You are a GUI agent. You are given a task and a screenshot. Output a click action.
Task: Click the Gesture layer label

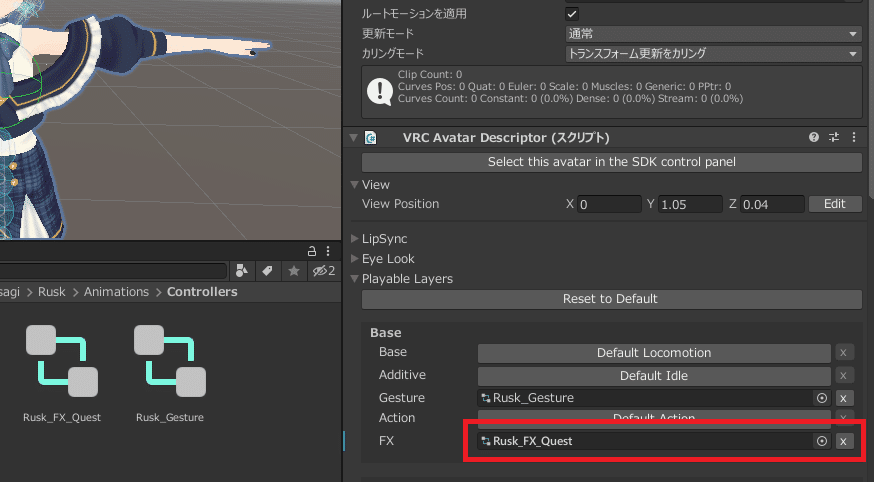pyautogui.click(x=402, y=398)
